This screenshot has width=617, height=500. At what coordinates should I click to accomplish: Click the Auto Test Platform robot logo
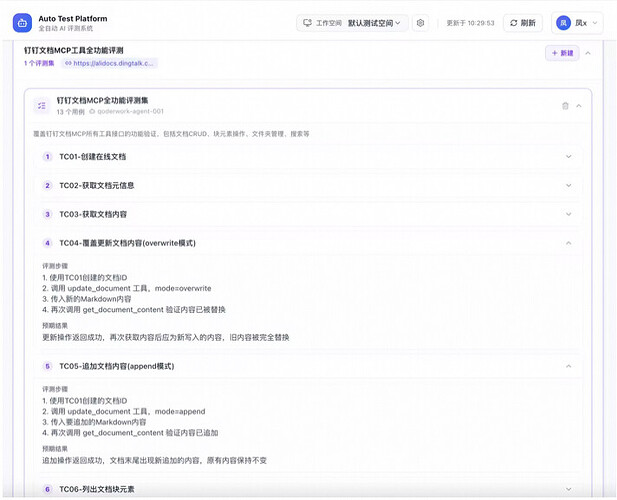coord(22,23)
